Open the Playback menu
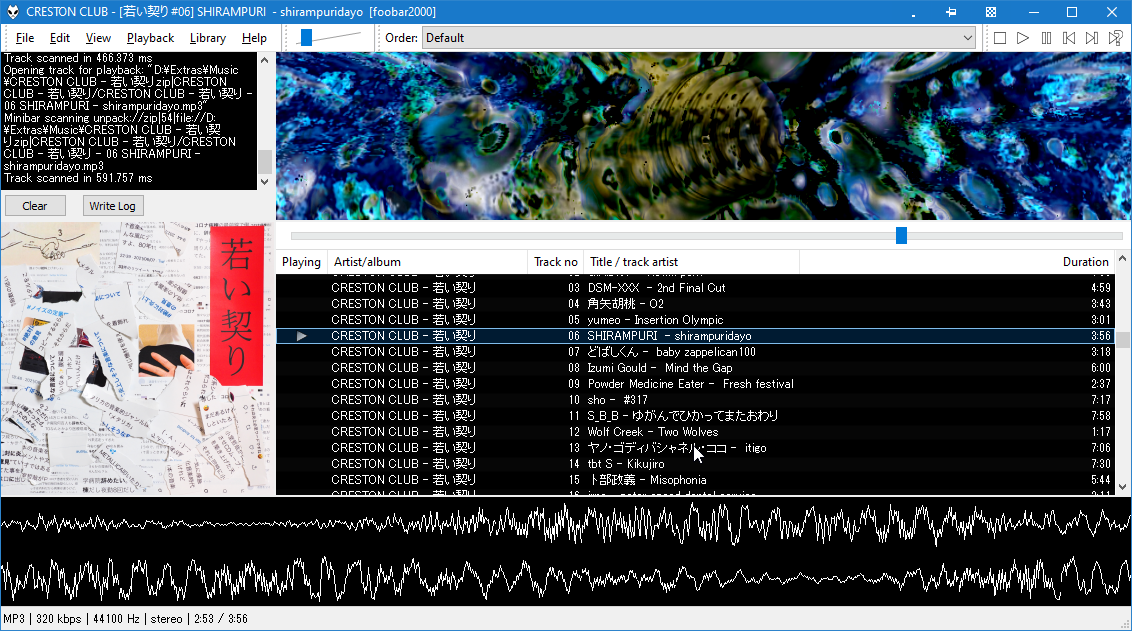1132x631 pixels. pos(150,38)
